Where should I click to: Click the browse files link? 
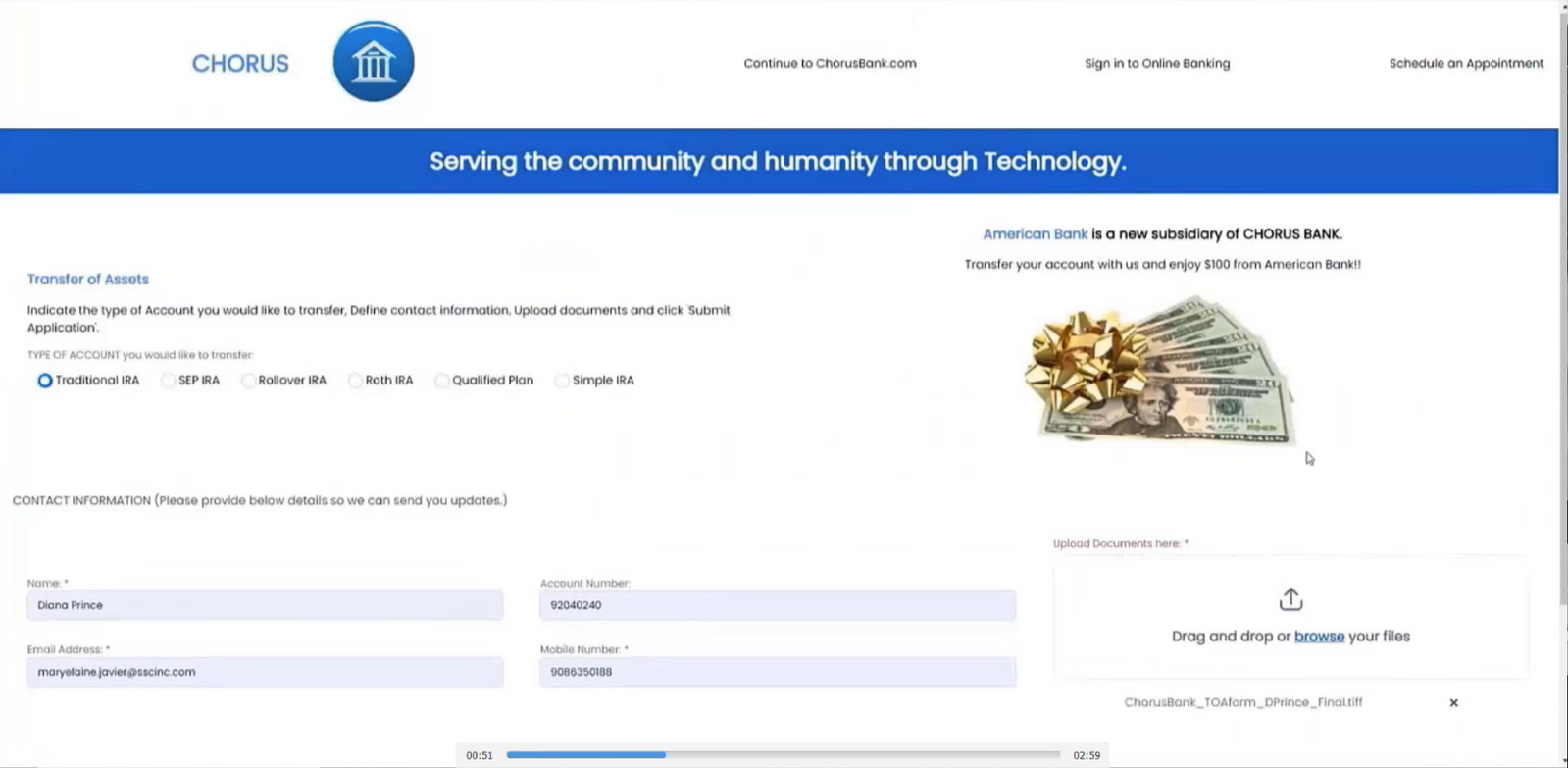click(x=1319, y=637)
